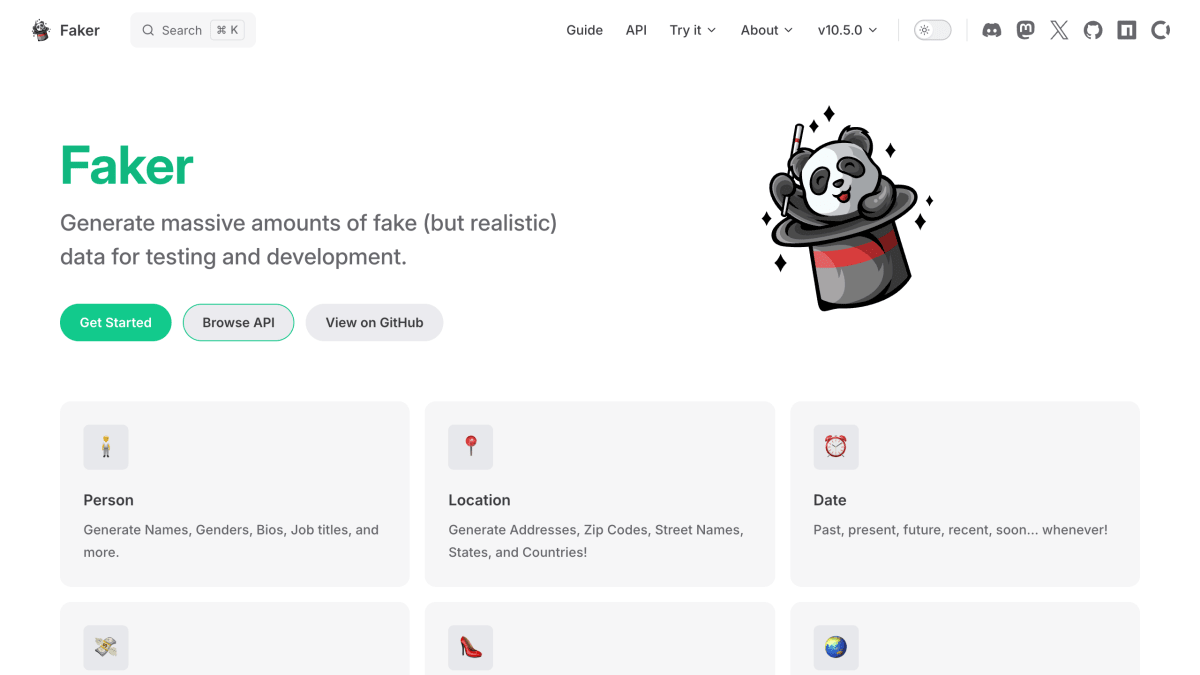Click the Person card emoji icon
Image resolution: width=1200 pixels, height=675 pixels.
coord(106,447)
